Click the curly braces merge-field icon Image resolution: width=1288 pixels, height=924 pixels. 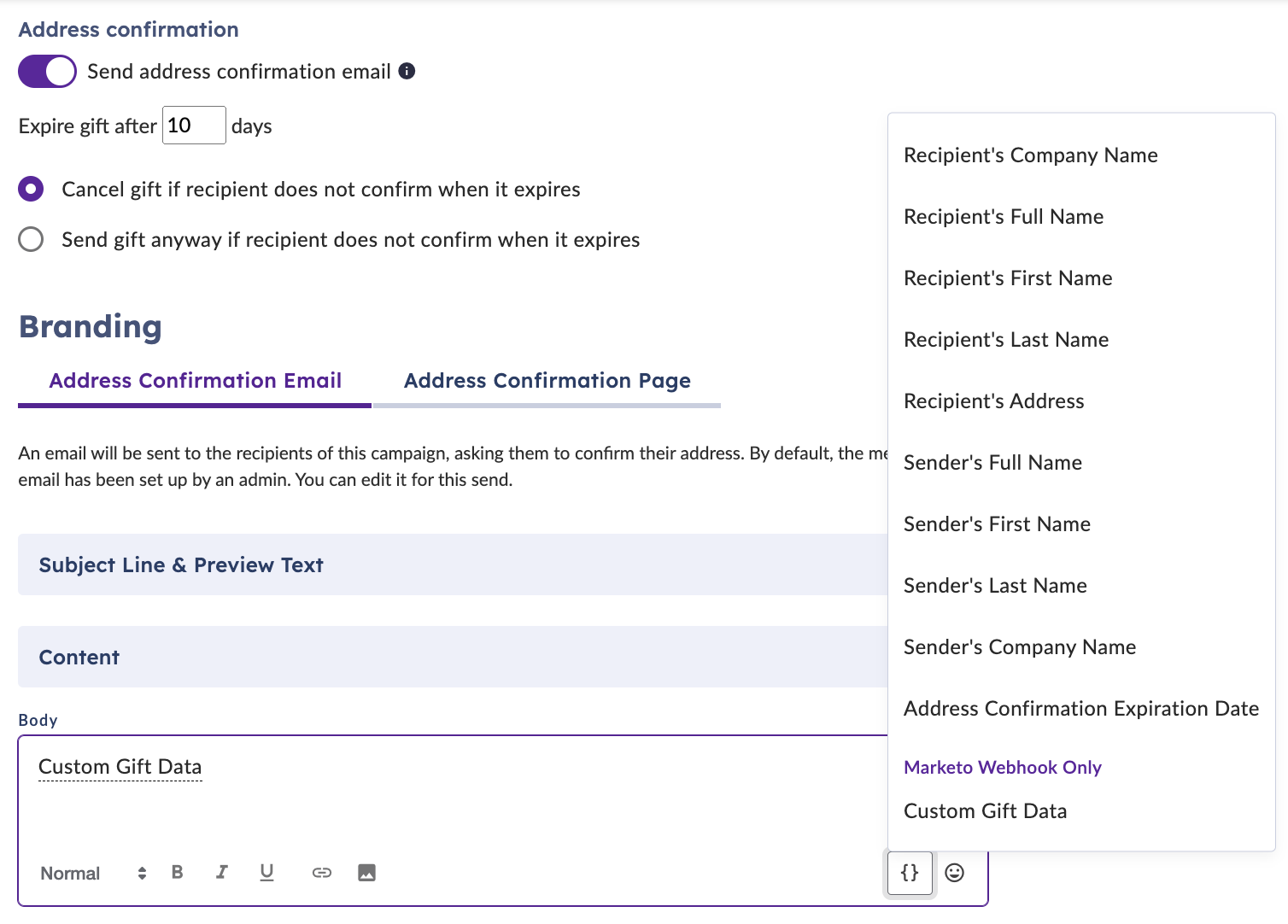[910, 872]
